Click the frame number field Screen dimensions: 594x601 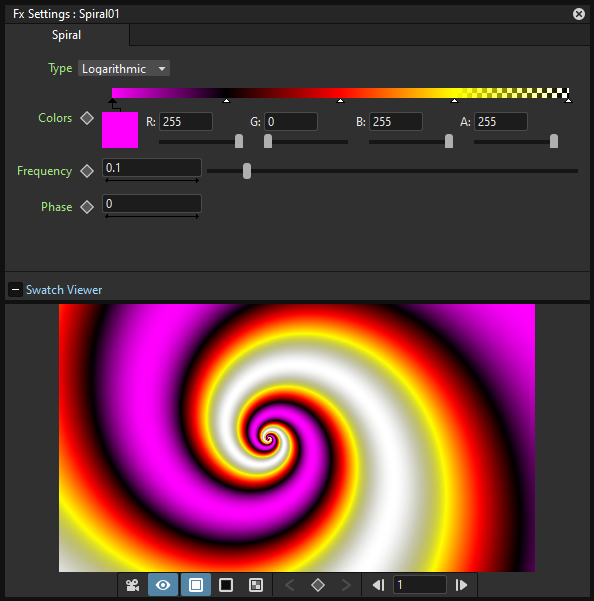point(420,585)
